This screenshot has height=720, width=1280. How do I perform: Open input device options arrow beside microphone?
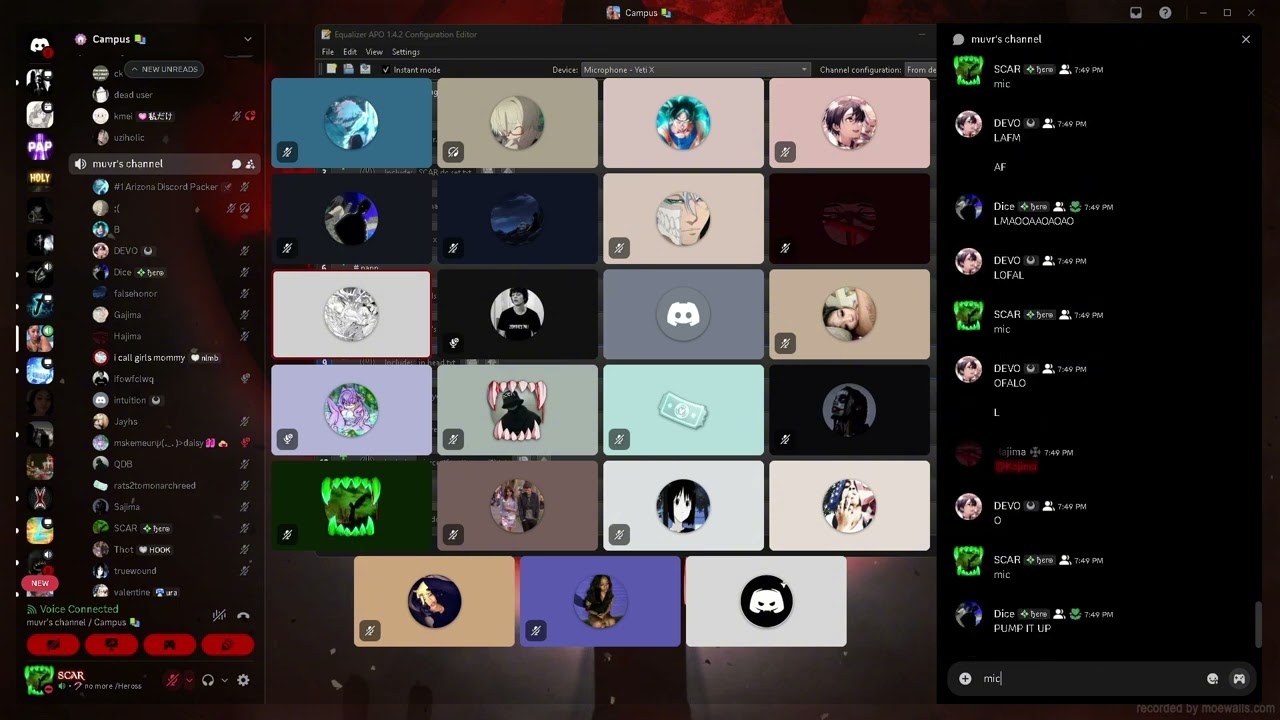[189, 680]
